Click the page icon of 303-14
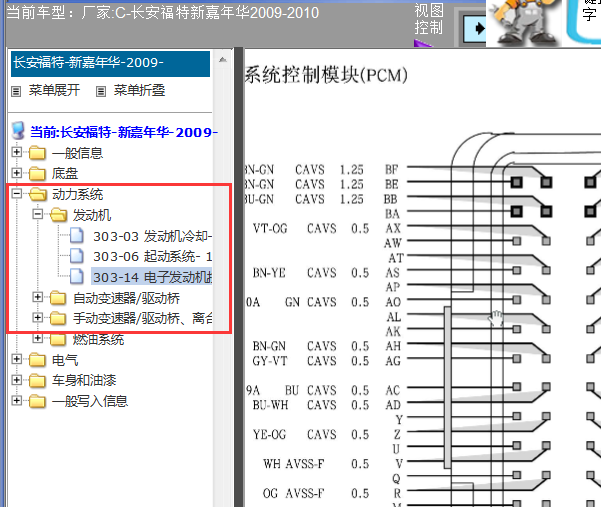Viewport: 601px width, 507px height. pos(77,276)
